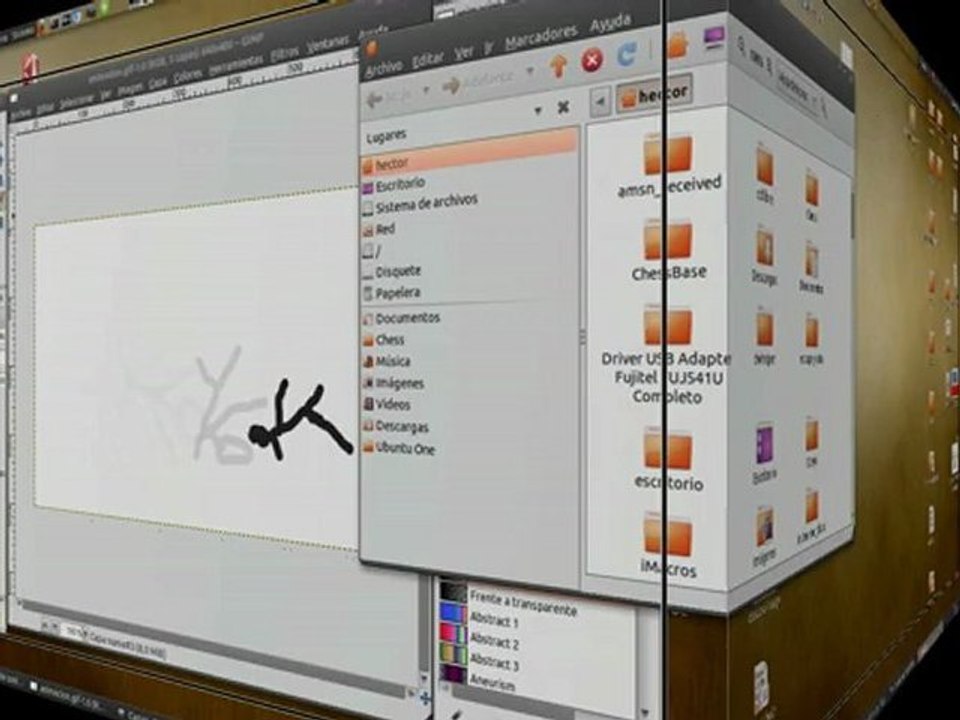Open the forward-history dropdown arrow
Image resolution: width=960 pixels, height=720 pixels.
click(530, 71)
